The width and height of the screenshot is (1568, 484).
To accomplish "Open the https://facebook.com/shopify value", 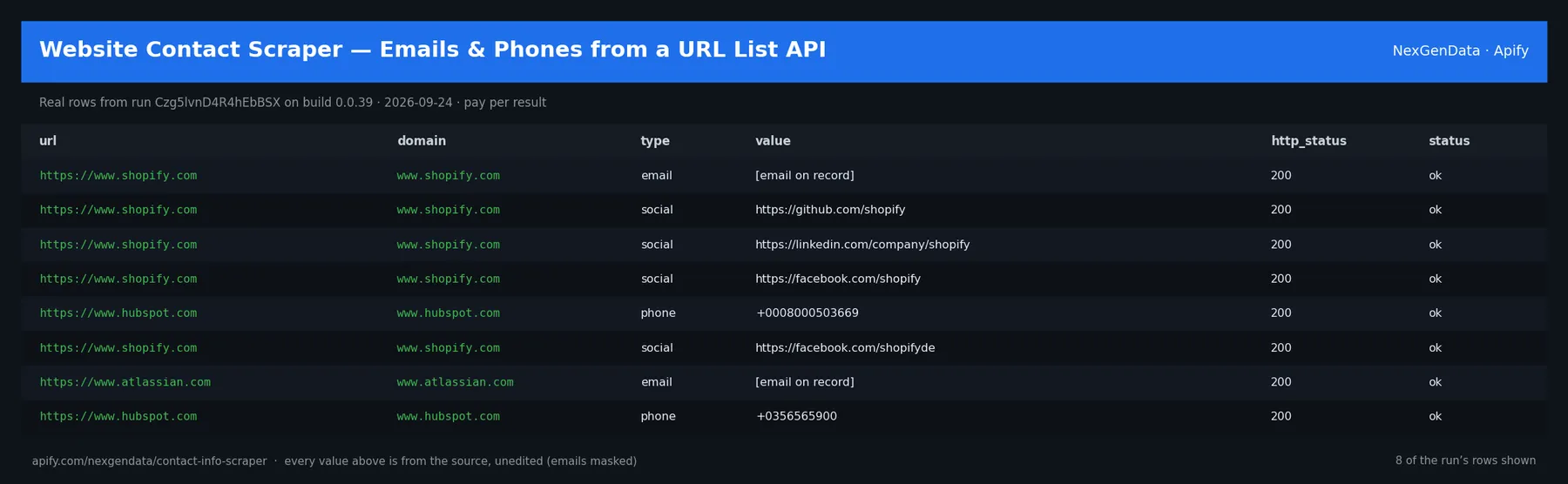I will pyautogui.click(x=838, y=279).
